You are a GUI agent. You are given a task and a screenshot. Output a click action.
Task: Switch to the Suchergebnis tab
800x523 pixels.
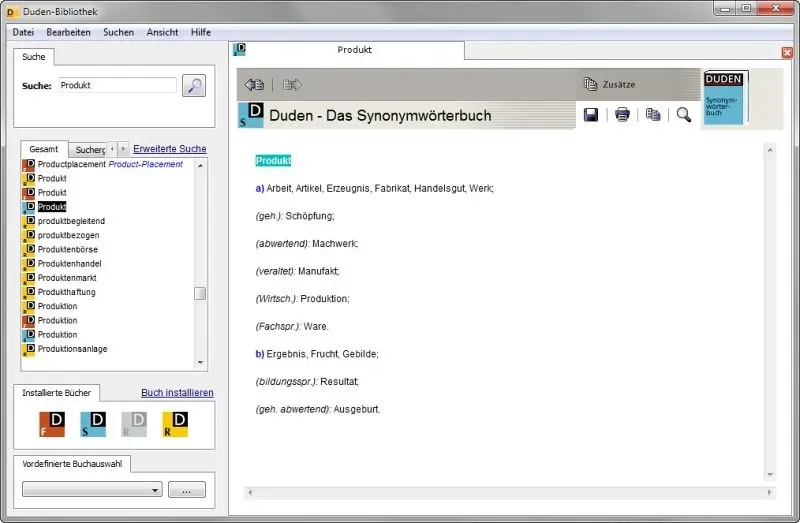pos(88,150)
